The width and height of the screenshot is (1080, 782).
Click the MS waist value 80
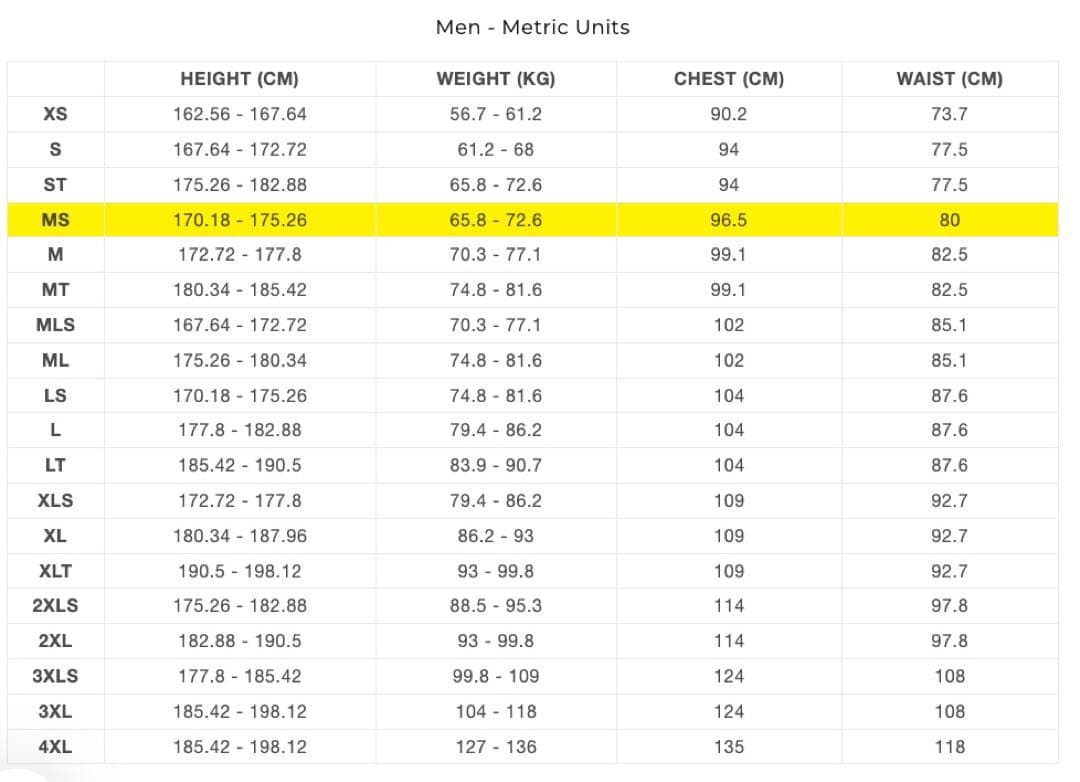[949, 220]
